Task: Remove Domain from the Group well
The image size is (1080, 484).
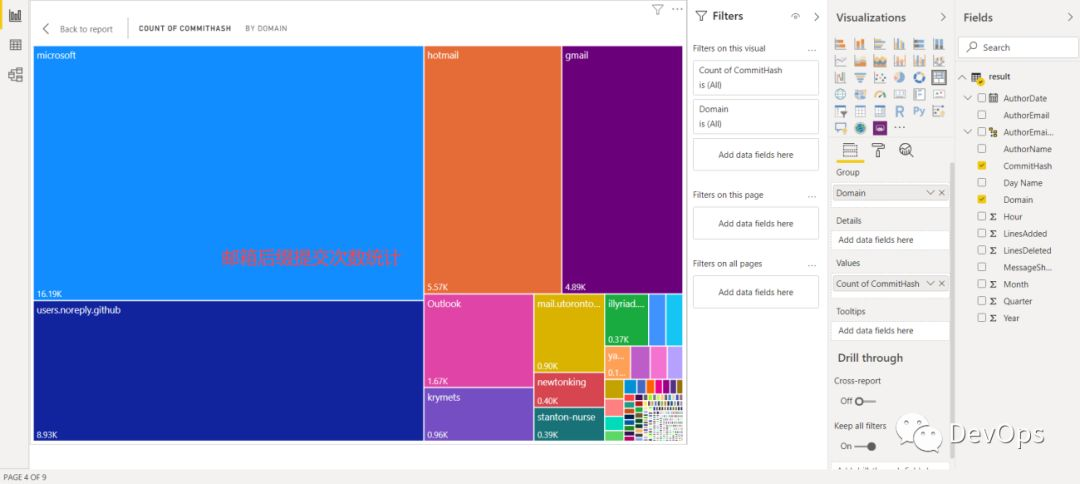Action: coord(942,193)
